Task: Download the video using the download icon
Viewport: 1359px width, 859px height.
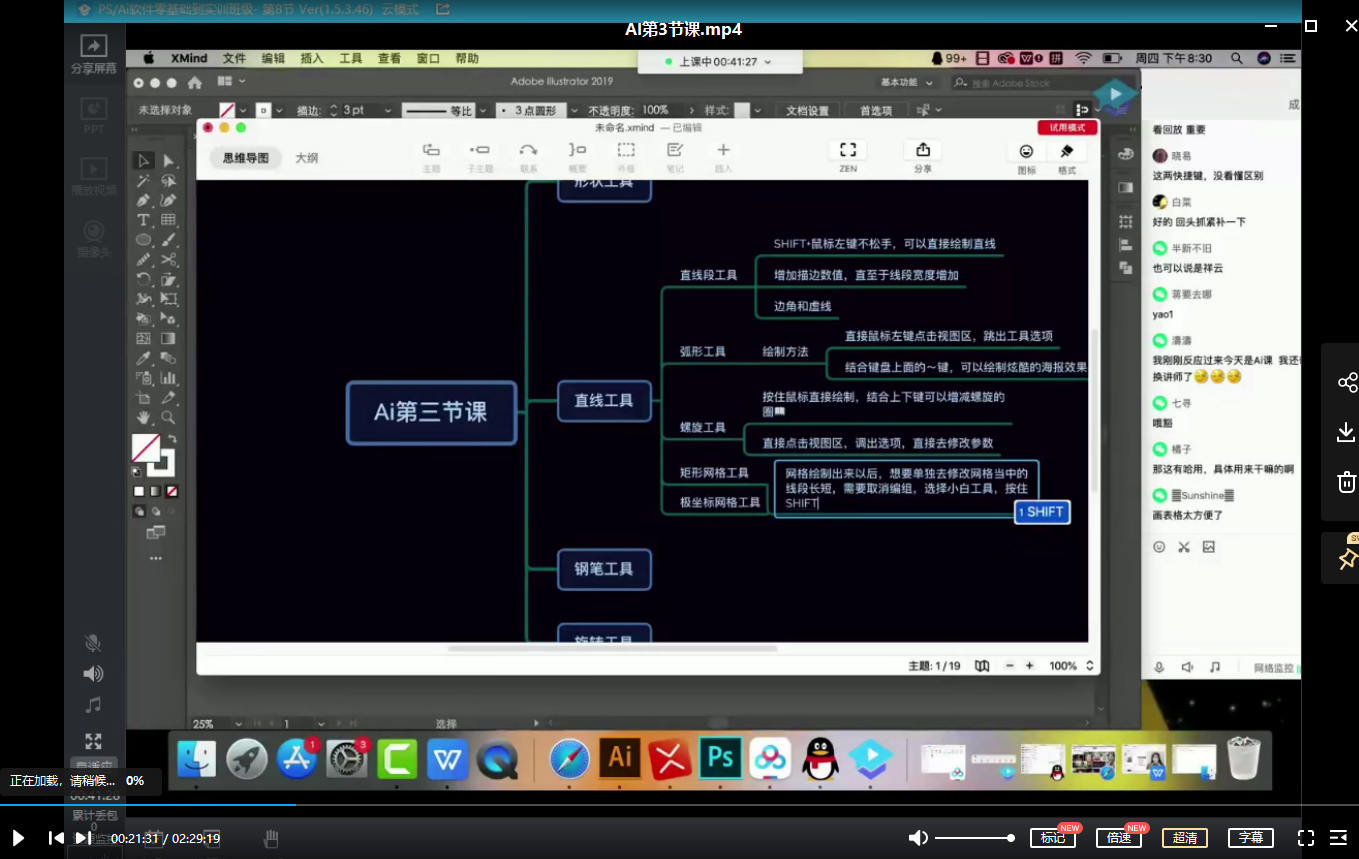Action: (x=1346, y=432)
